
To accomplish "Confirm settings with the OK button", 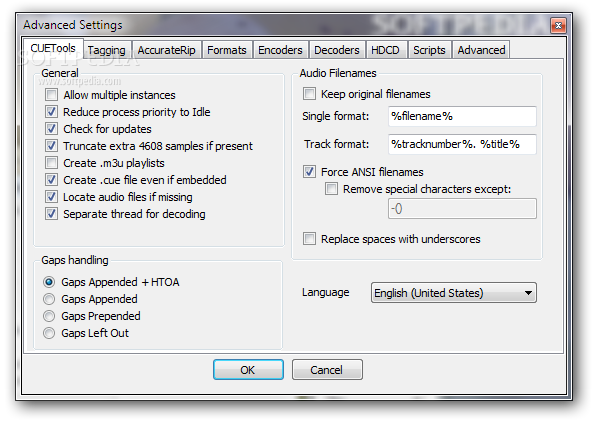I will tap(248, 370).
